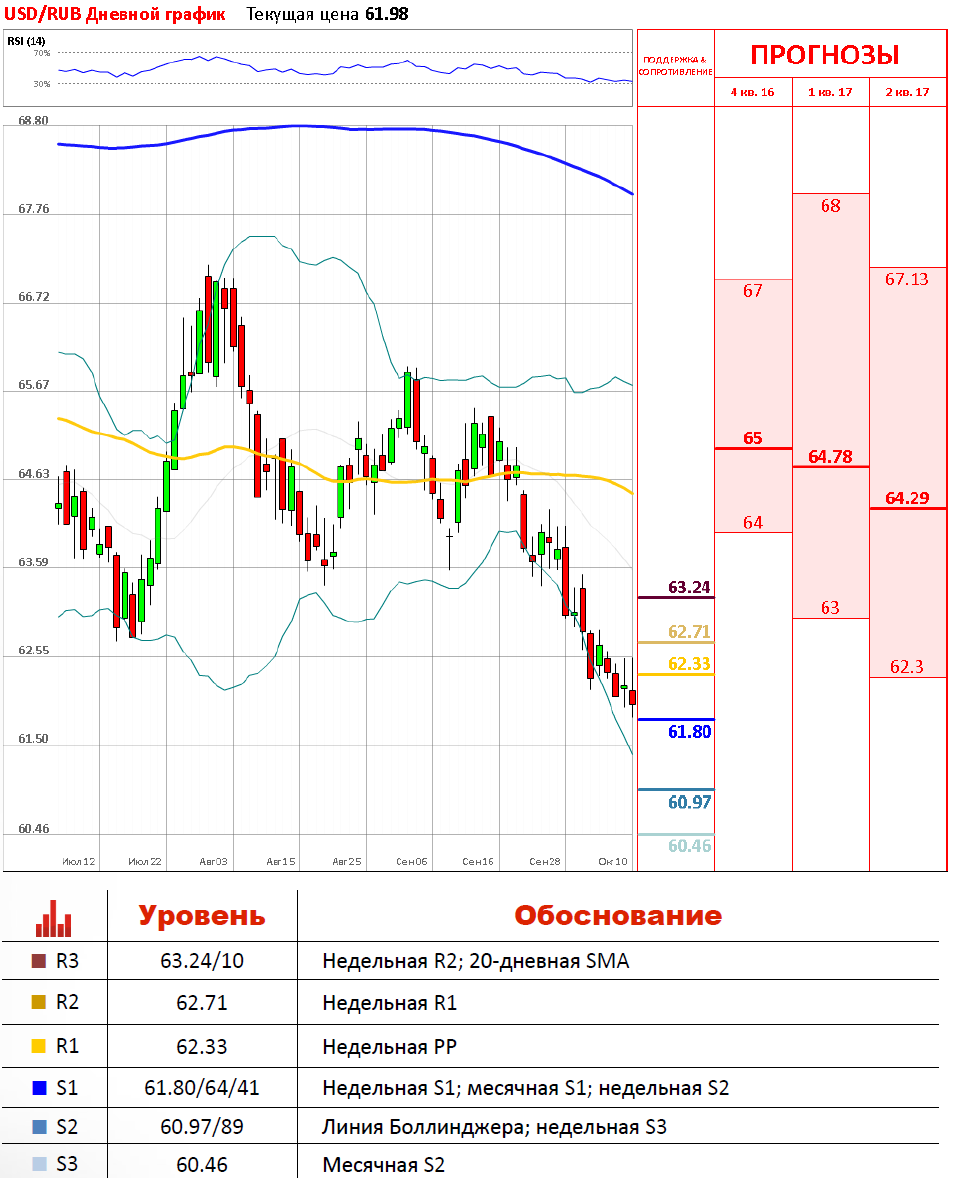This screenshot has width=956, height=1178.
Task: Select the brown R3 color square
Action: 39,962
